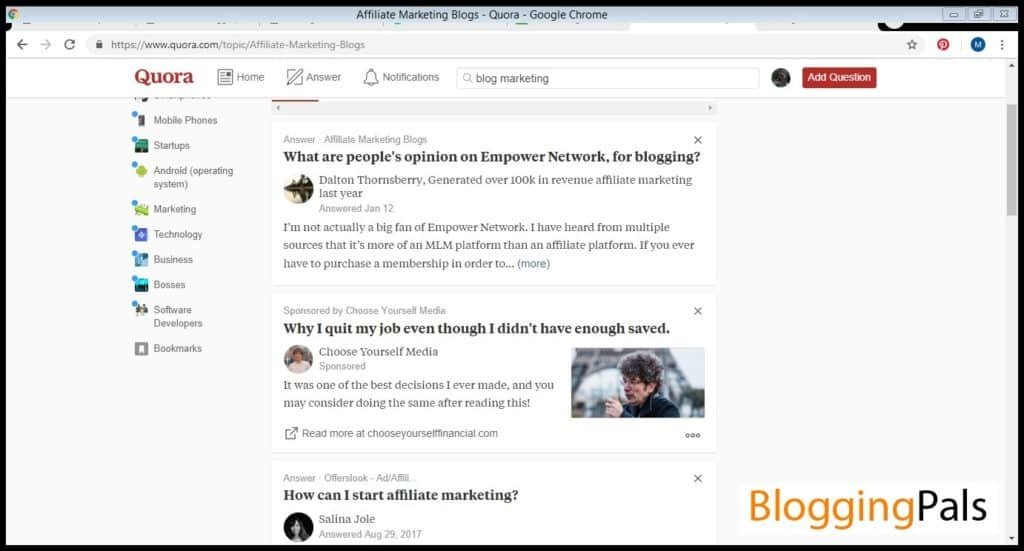
Task: Open Notifications in Quora header
Action: pyautogui.click(x=401, y=77)
